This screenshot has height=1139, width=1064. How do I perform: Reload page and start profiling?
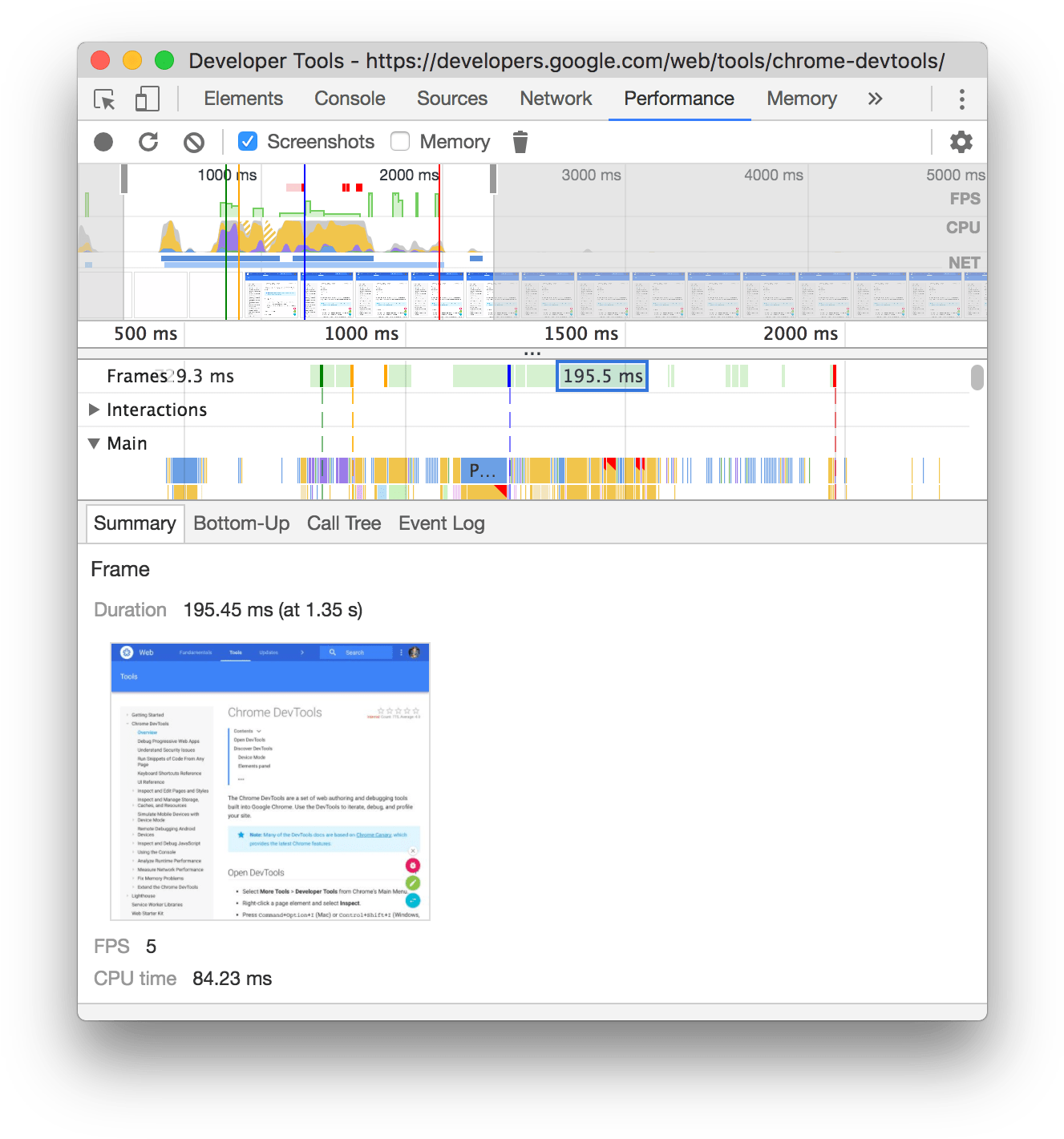[148, 142]
